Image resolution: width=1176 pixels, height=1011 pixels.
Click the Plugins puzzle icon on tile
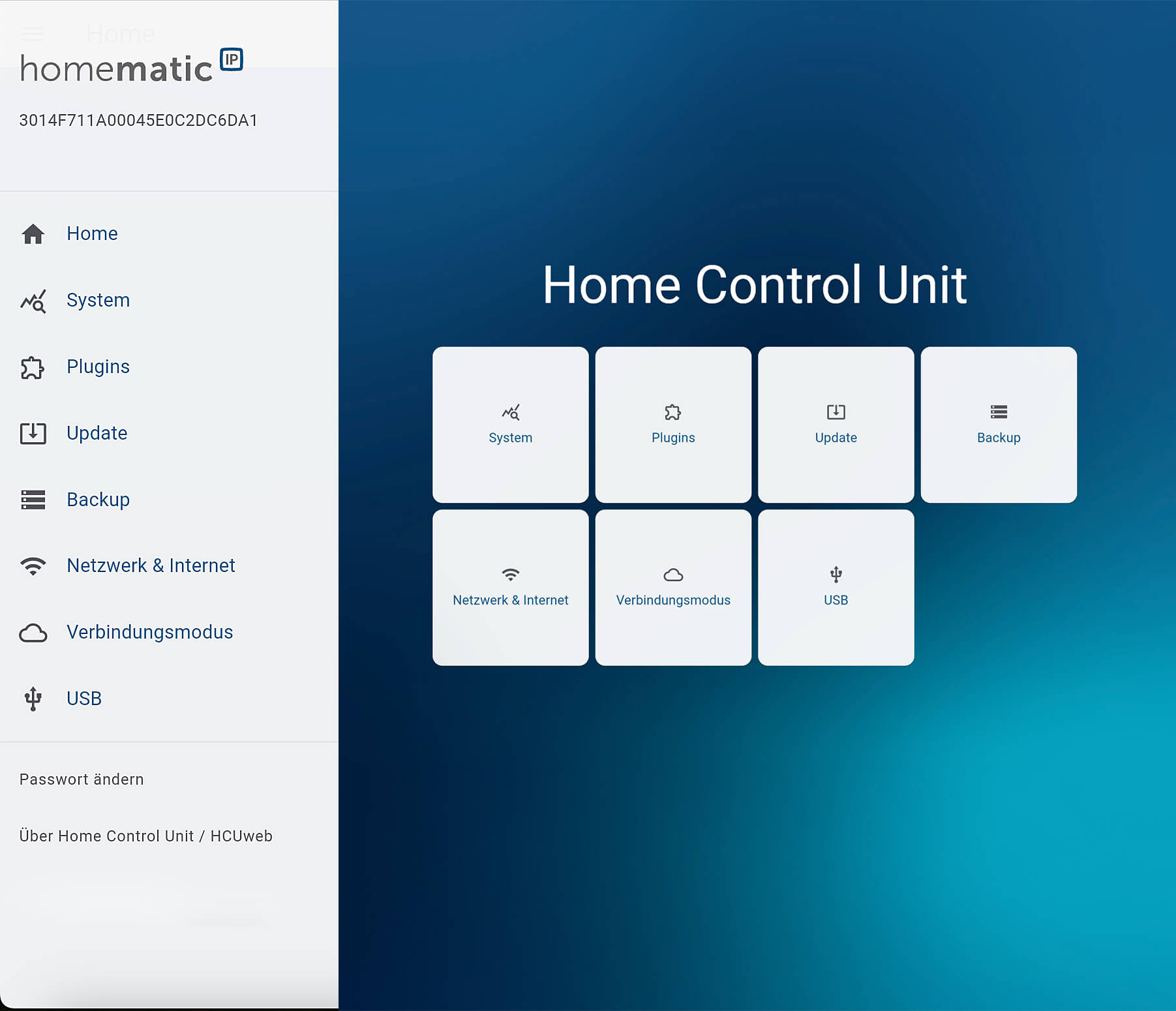click(x=673, y=412)
